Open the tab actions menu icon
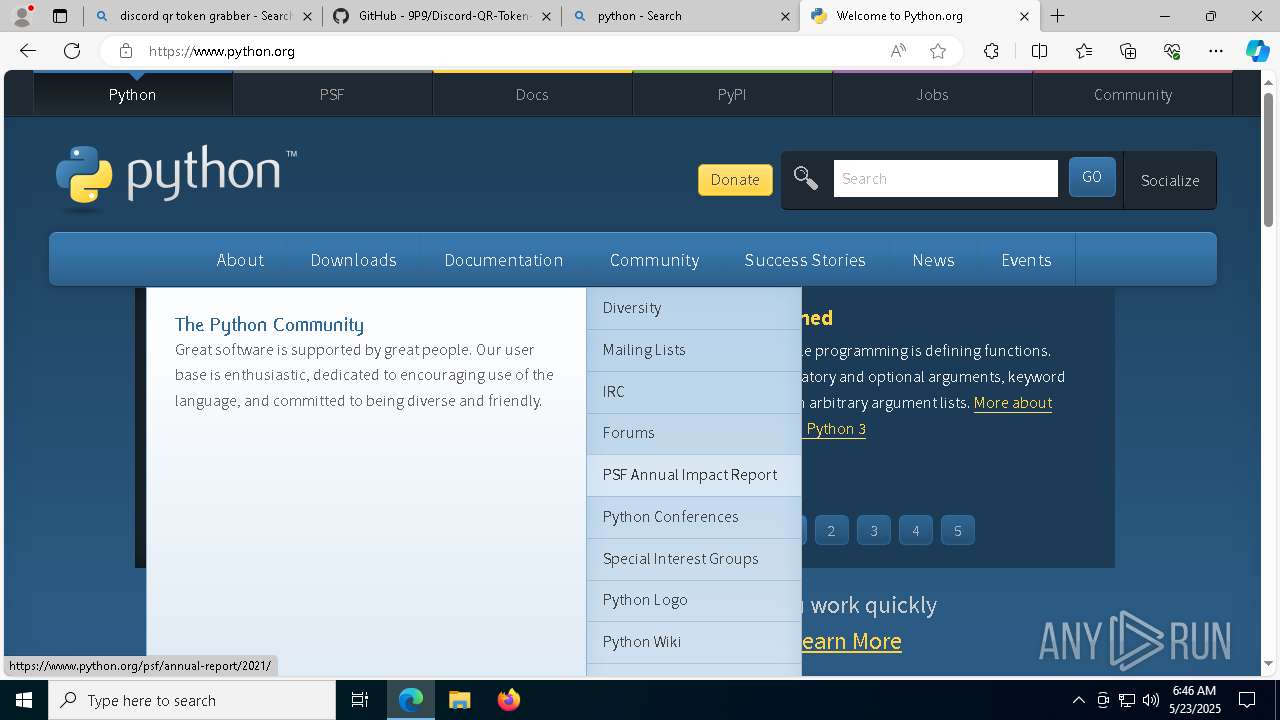The height and width of the screenshot is (720, 1280). 60,16
